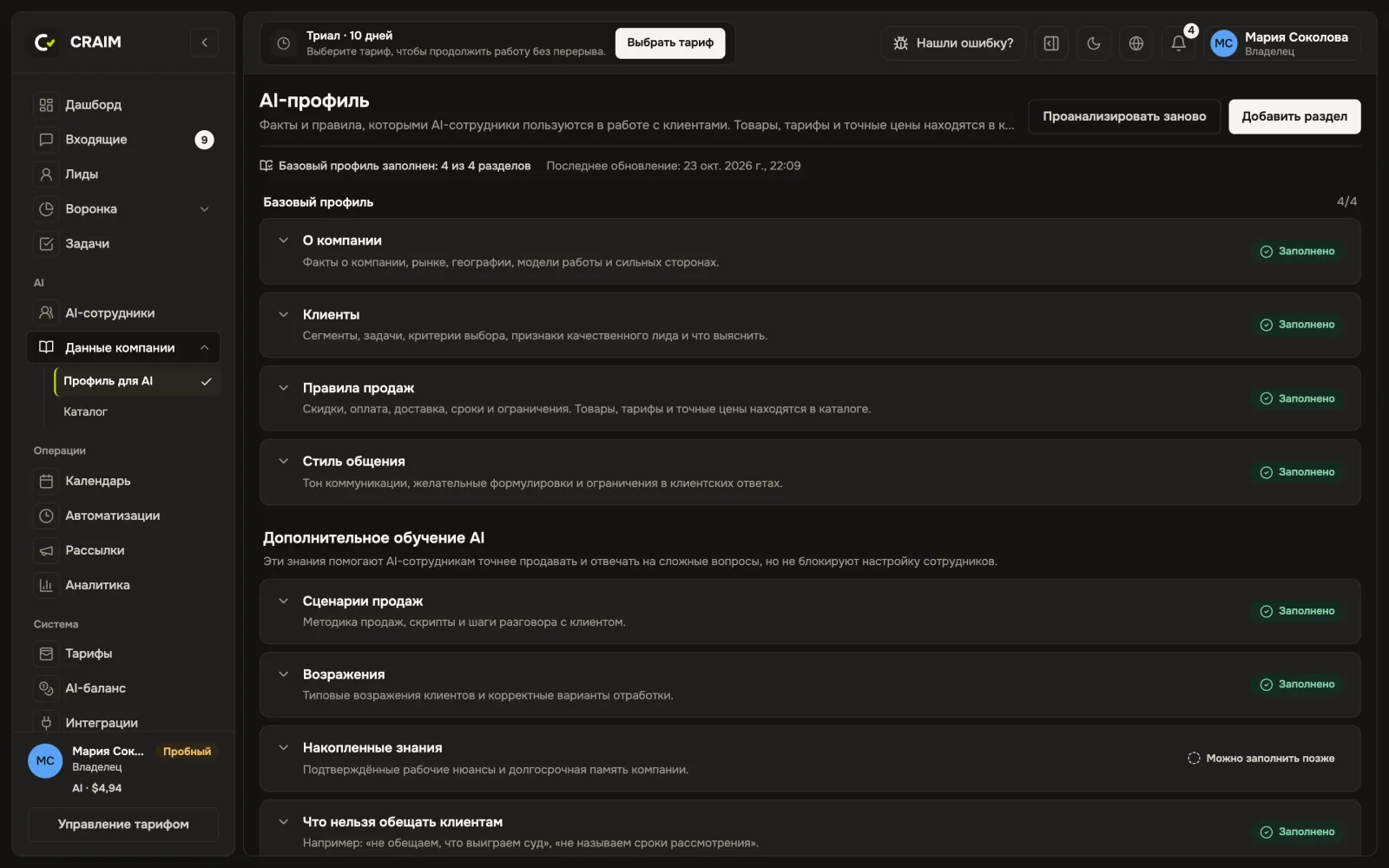Screen dimensions: 1389x868
Task: Open Тарифы in sidebar
Action: (x=123, y=654)
